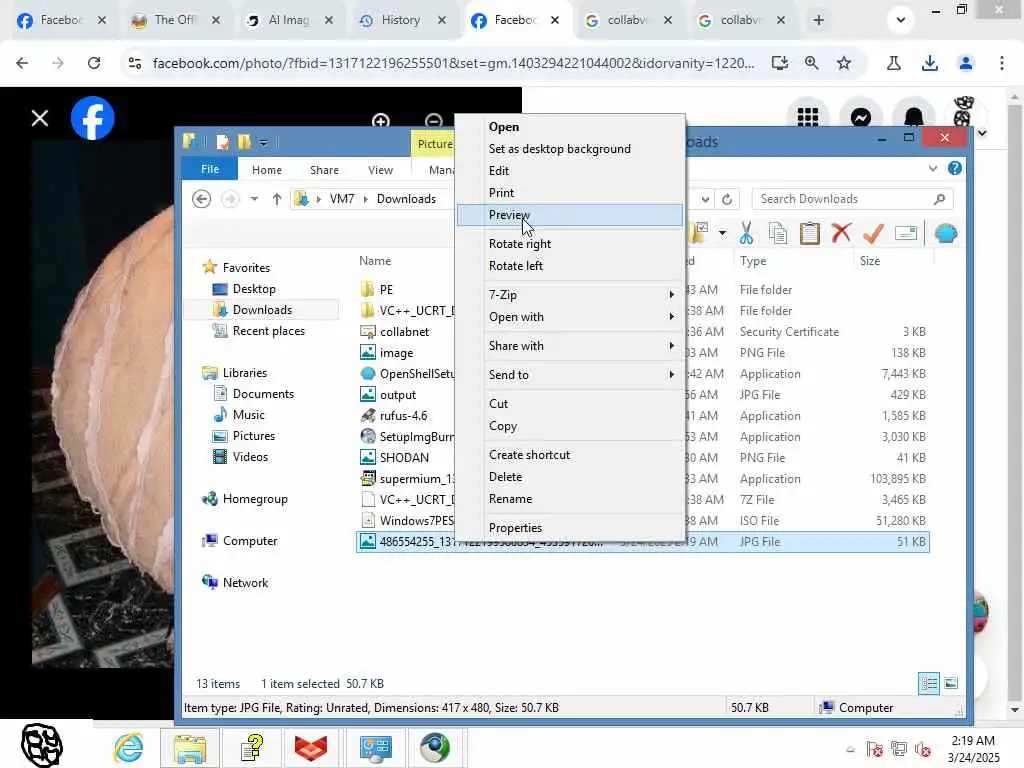Screen dimensions: 1024x768
Task: Open a new Chrome tab
Action: pos(818,20)
